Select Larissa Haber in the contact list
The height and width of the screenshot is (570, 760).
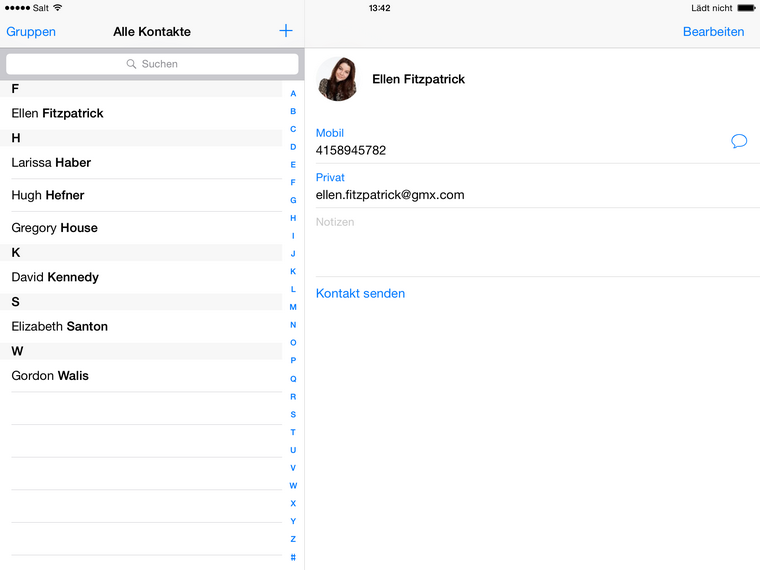[x=51, y=163]
